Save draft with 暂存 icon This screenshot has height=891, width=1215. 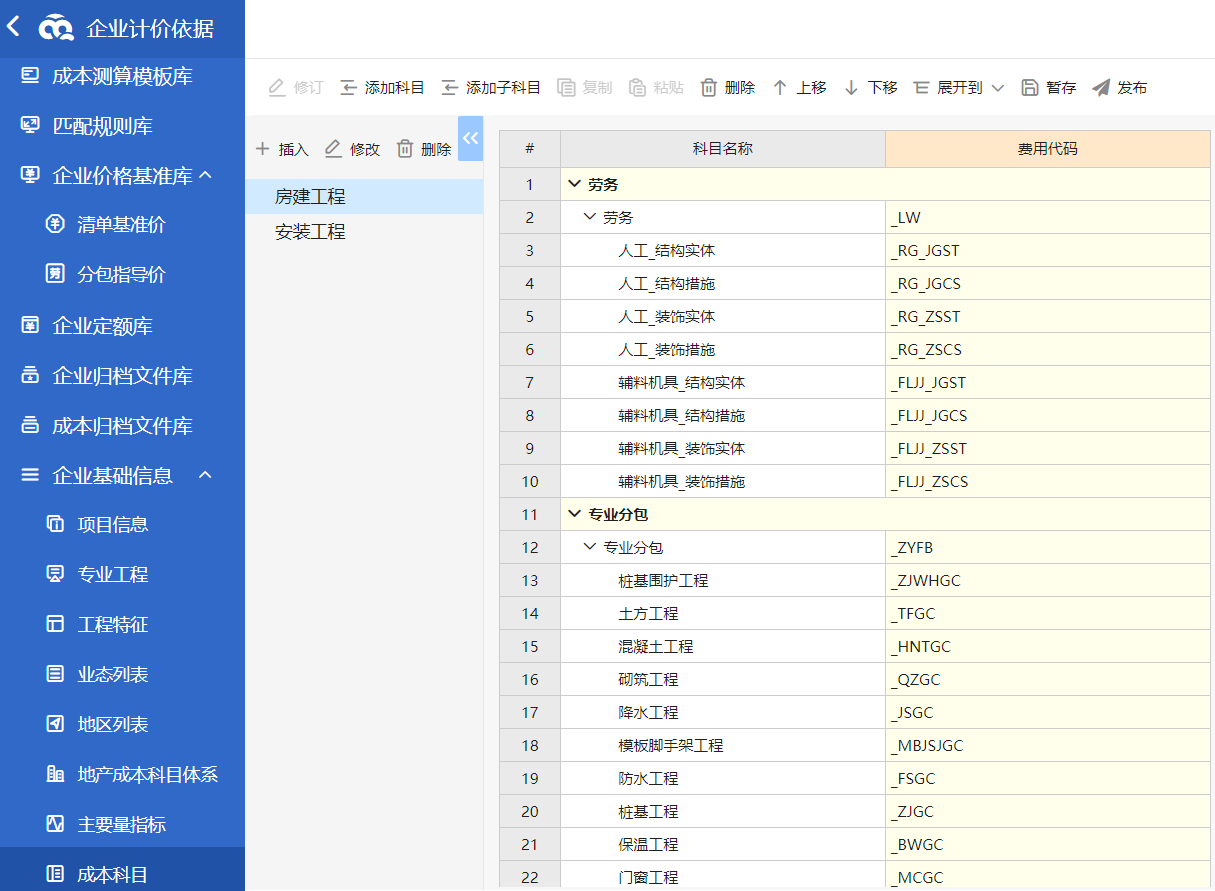tap(1030, 88)
